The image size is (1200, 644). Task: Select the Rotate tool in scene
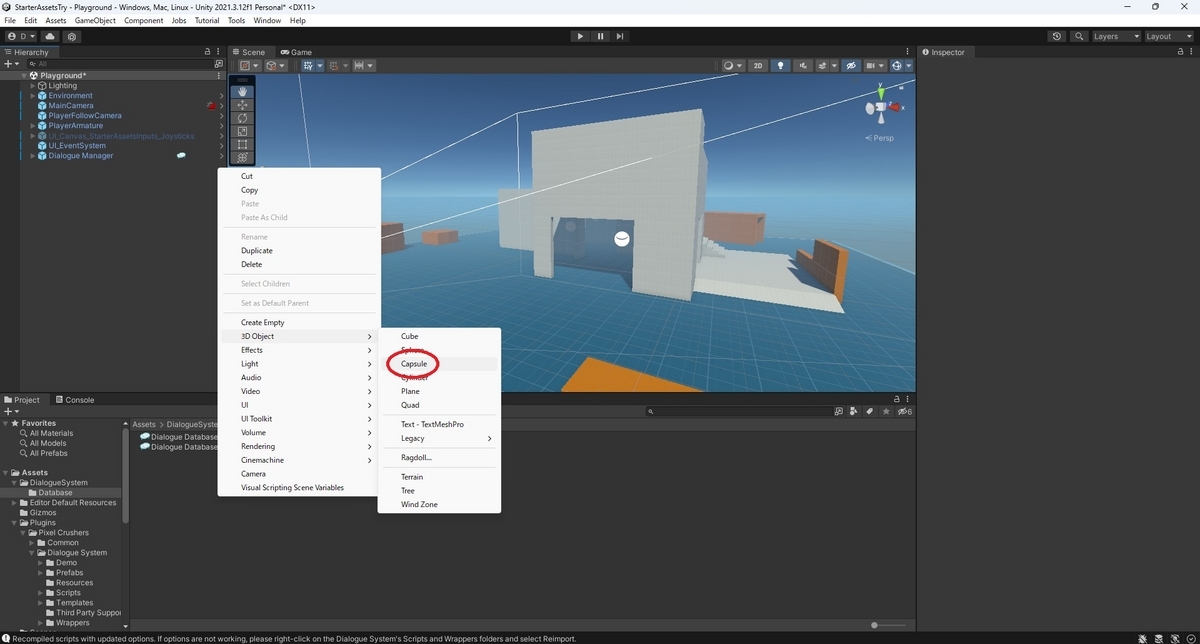[243, 118]
